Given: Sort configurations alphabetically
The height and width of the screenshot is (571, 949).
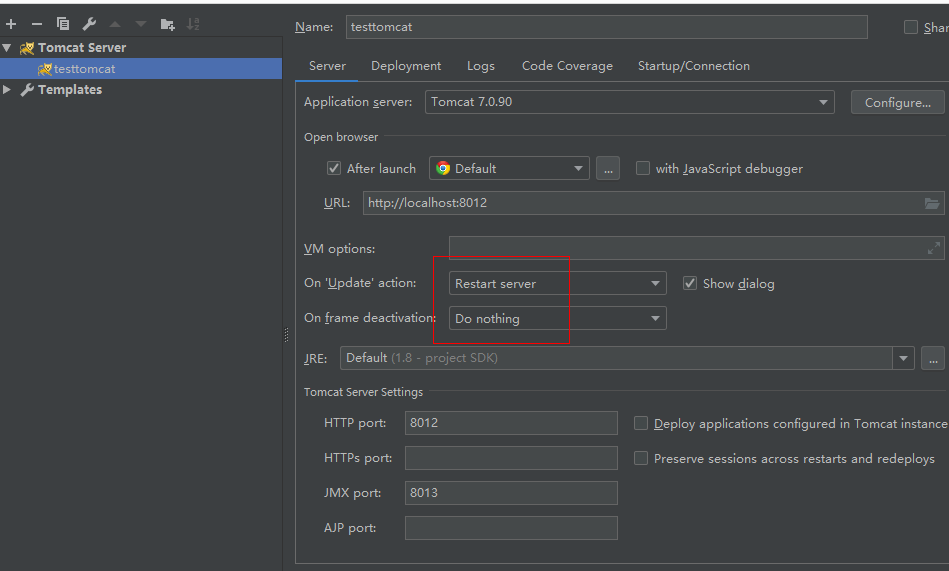Looking at the screenshot, I should [x=193, y=24].
